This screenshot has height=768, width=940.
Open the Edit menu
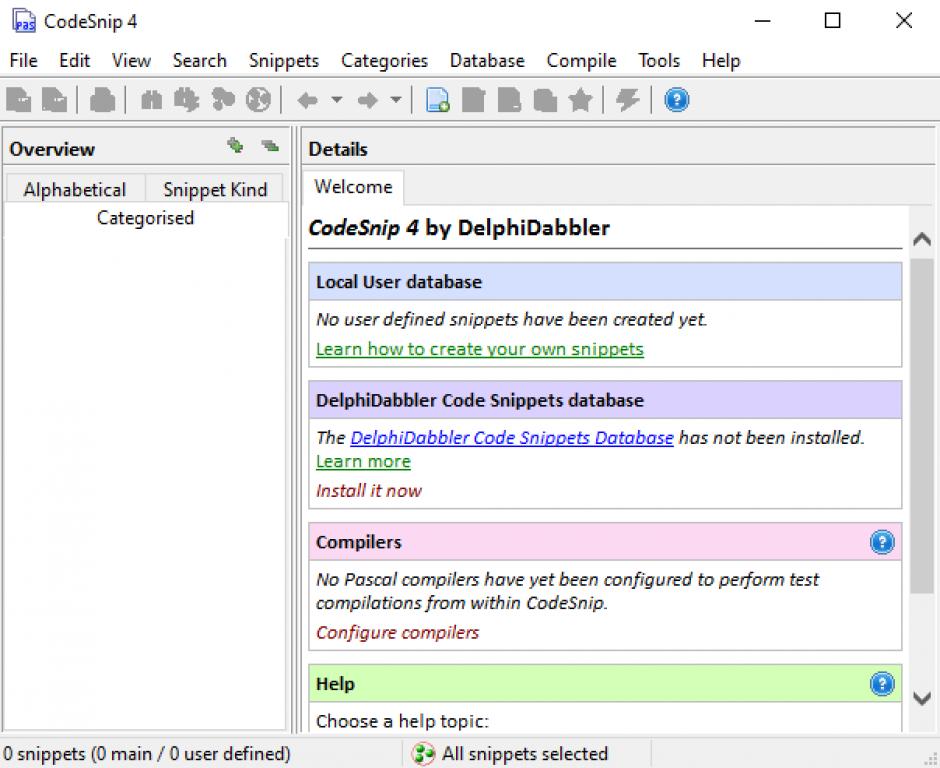(x=74, y=61)
